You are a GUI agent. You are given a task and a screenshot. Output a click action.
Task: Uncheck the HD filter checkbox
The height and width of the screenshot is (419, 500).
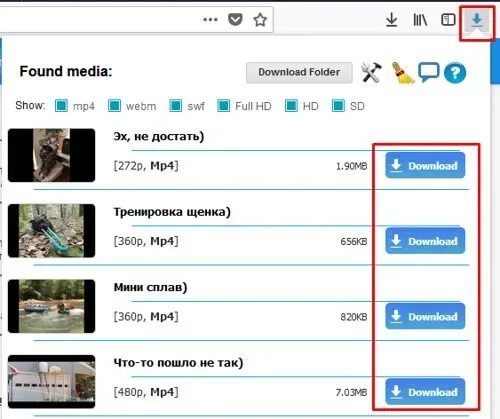(291, 106)
